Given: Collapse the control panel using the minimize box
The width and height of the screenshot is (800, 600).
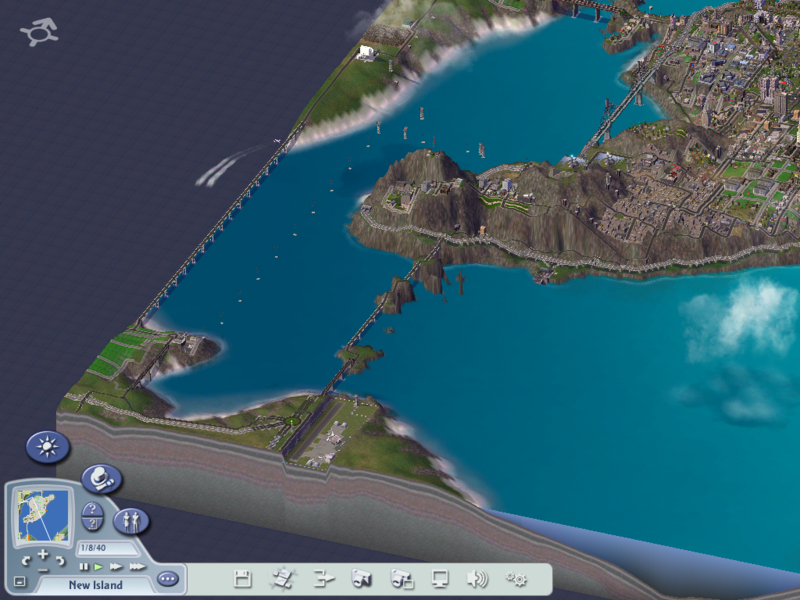Looking at the screenshot, I should [x=19, y=581].
